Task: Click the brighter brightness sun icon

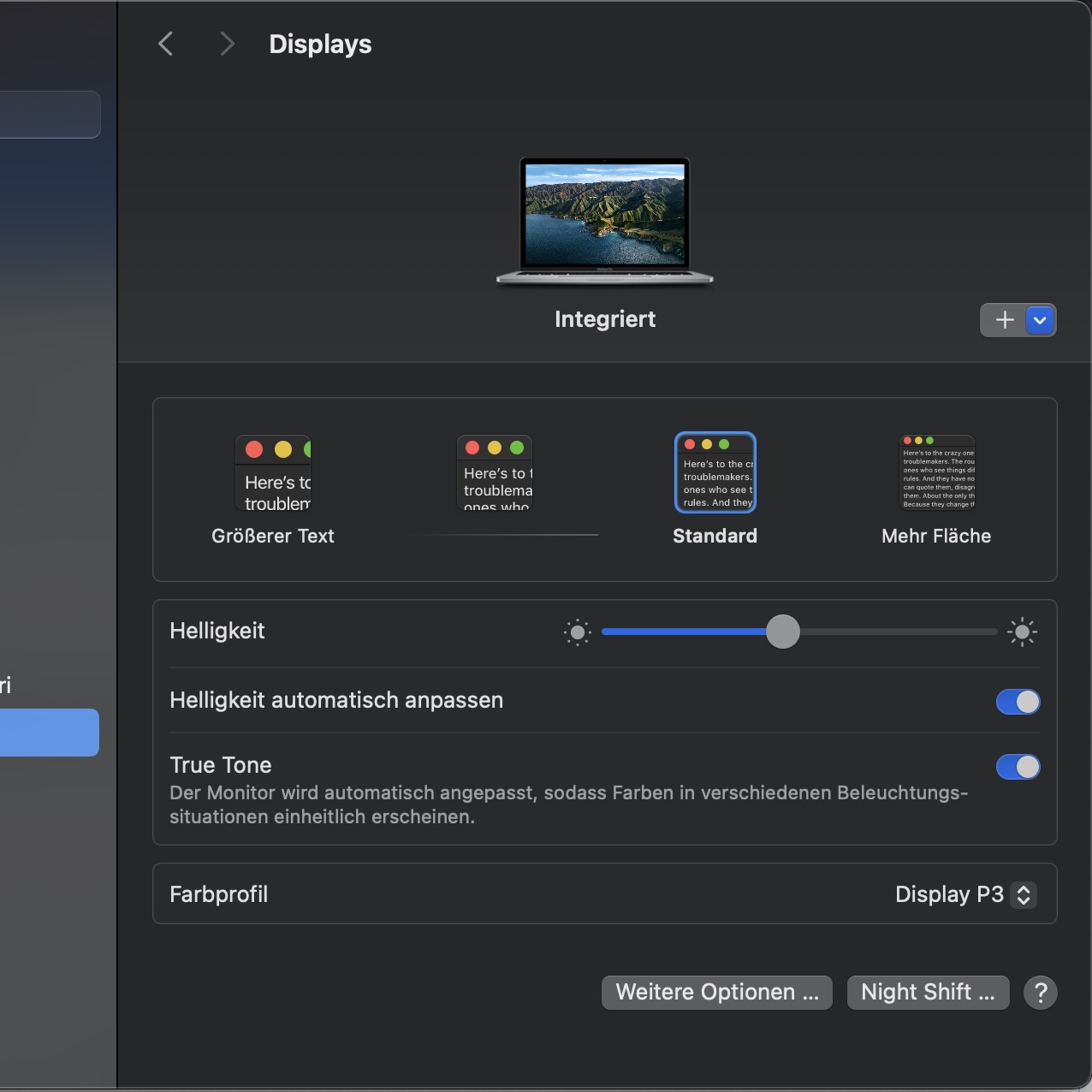Action: pyautogui.click(x=1023, y=632)
